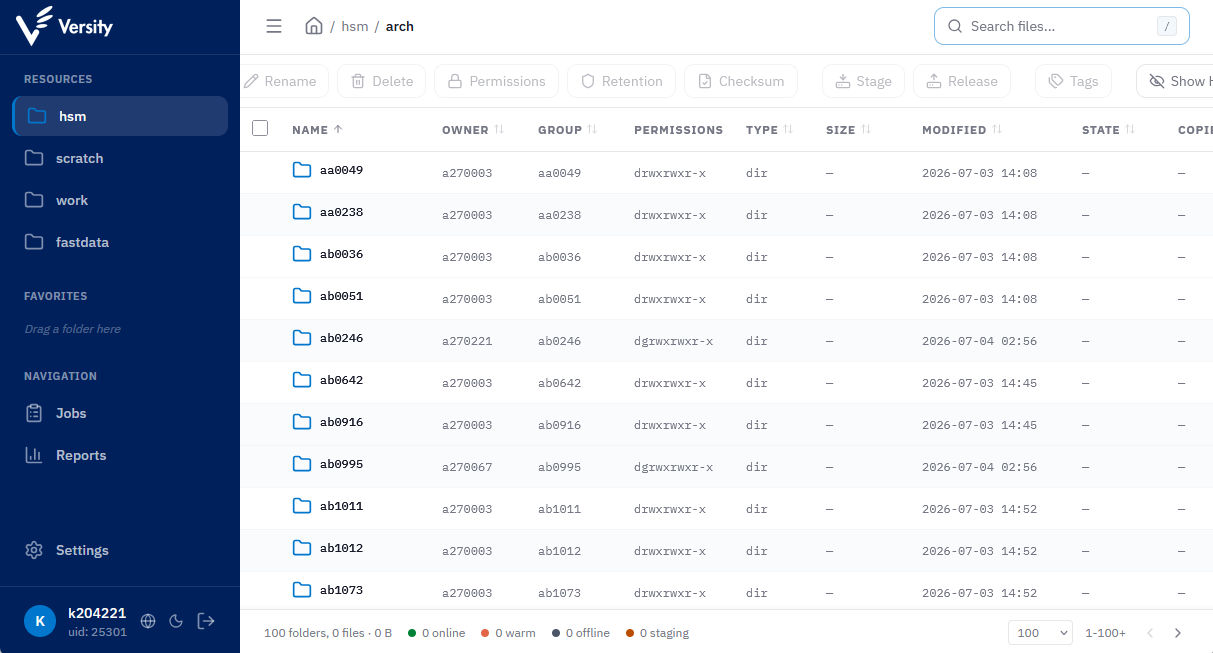Click the Permissions column header
The image size is (1213, 653).
pyautogui.click(x=678, y=130)
